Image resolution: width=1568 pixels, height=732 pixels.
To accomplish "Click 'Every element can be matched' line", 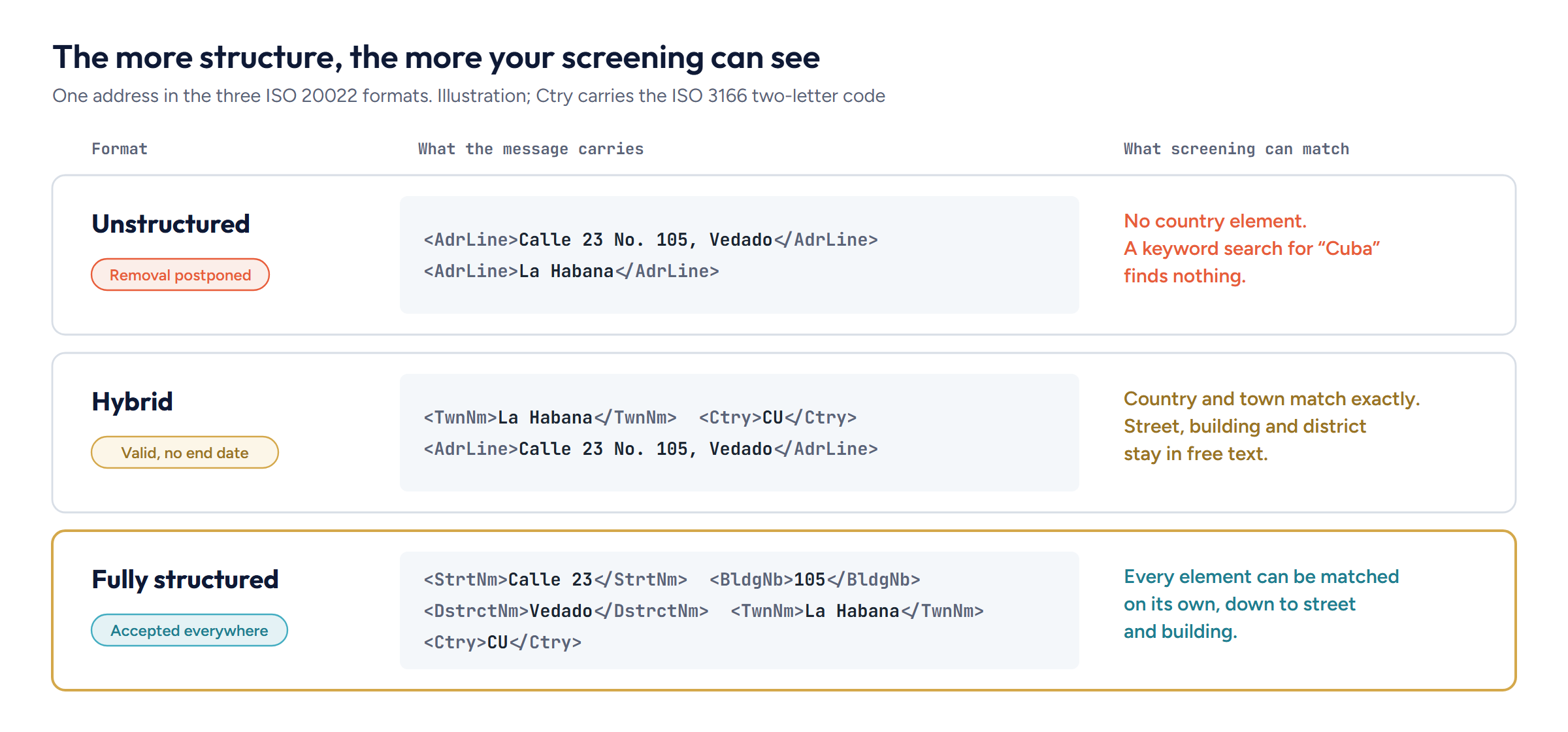I will (x=1262, y=576).
